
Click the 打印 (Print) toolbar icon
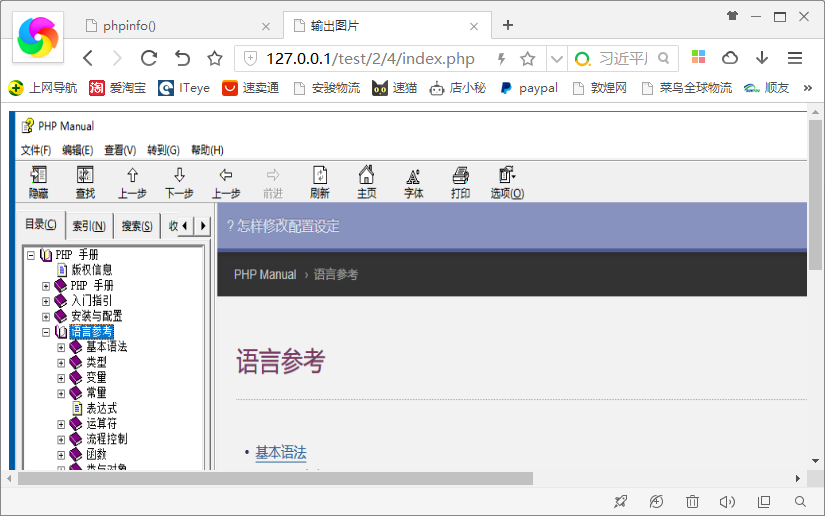coord(460,175)
